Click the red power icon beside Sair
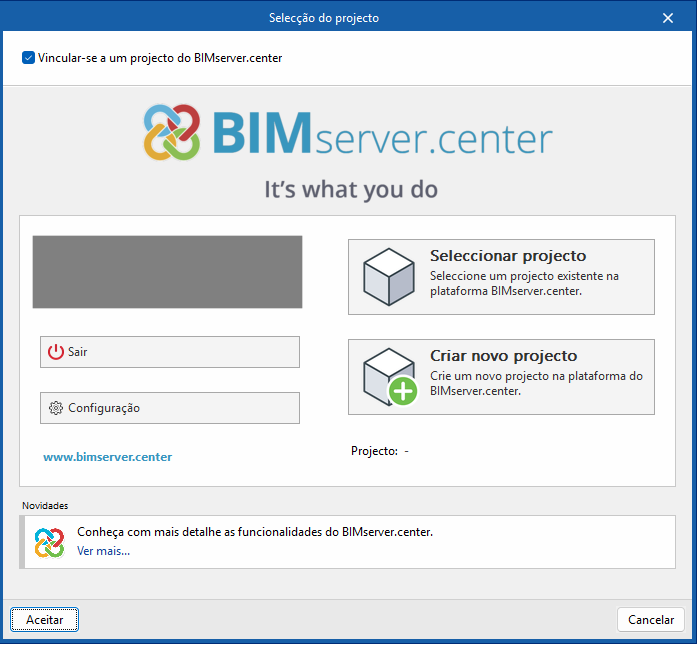This screenshot has width=697, height=645. 56,352
